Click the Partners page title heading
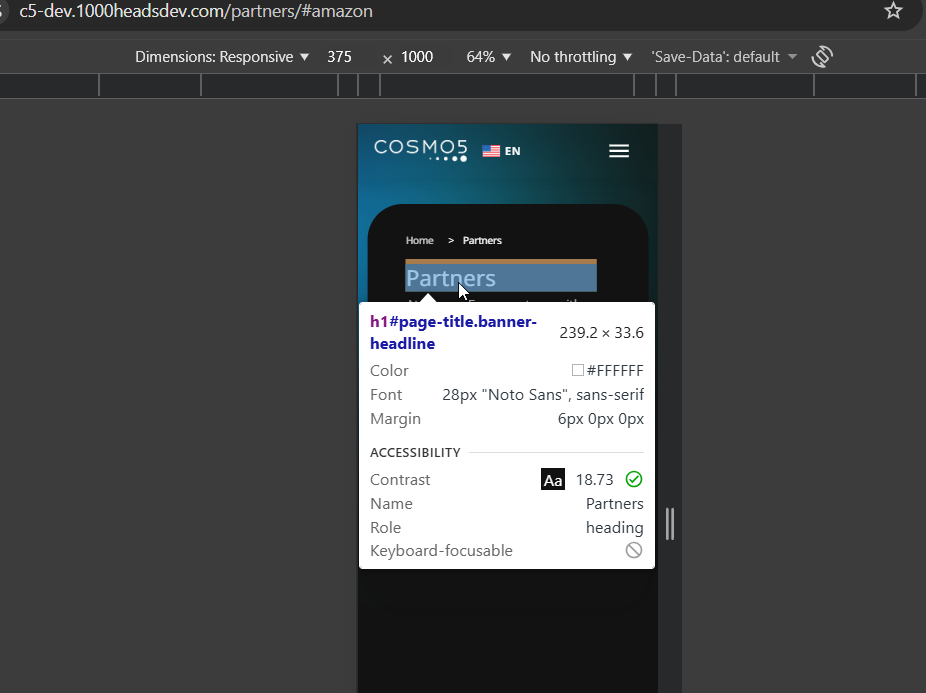 pos(501,278)
